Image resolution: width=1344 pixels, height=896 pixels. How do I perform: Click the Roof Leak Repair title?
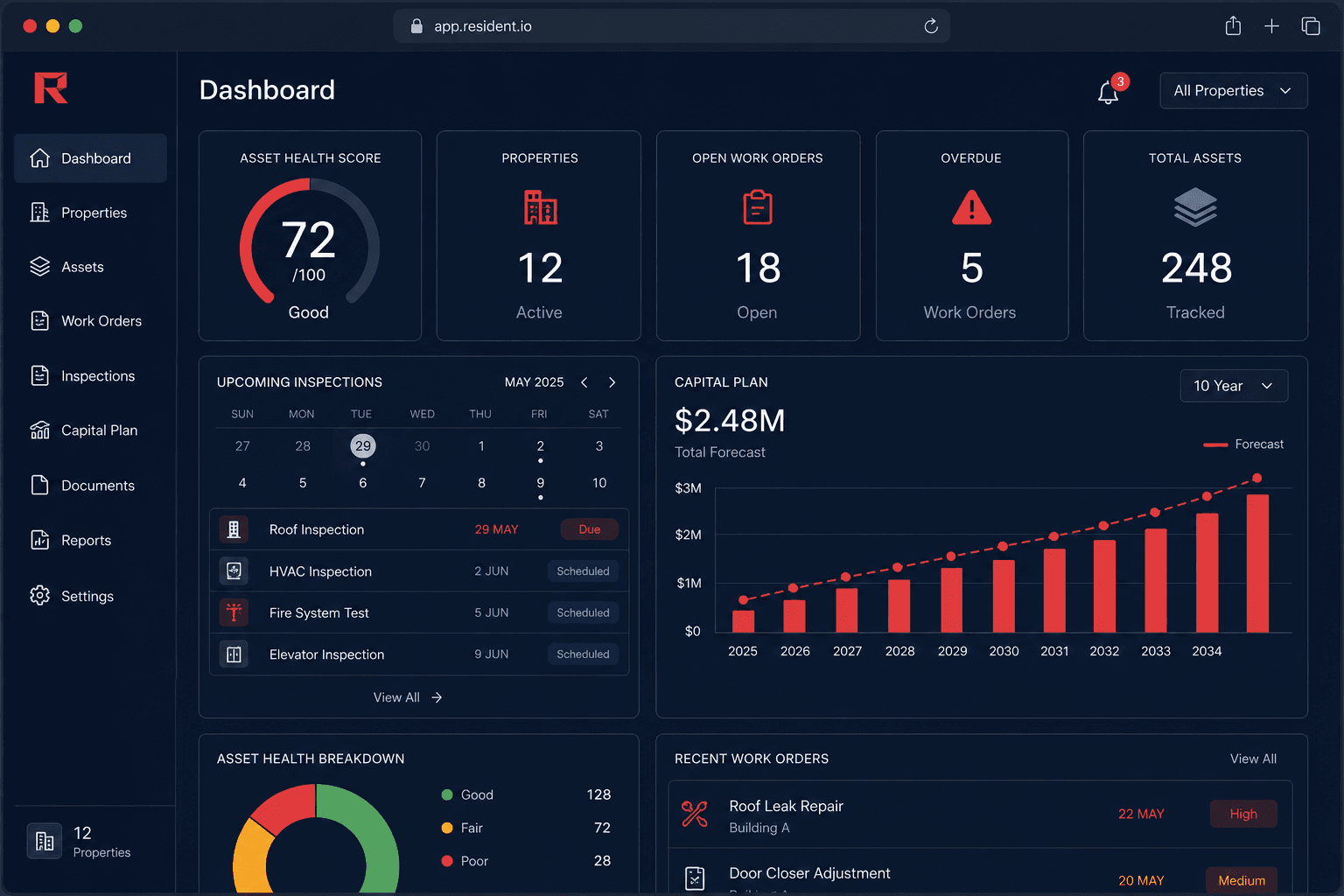pos(786,806)
